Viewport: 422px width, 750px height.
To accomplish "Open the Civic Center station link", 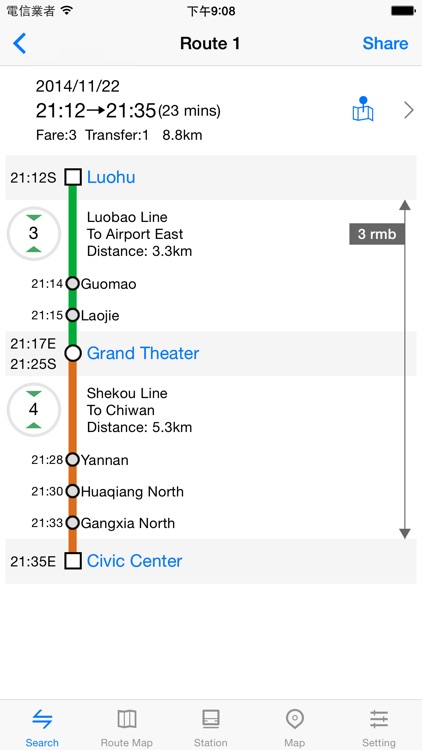I will [134, 561].
